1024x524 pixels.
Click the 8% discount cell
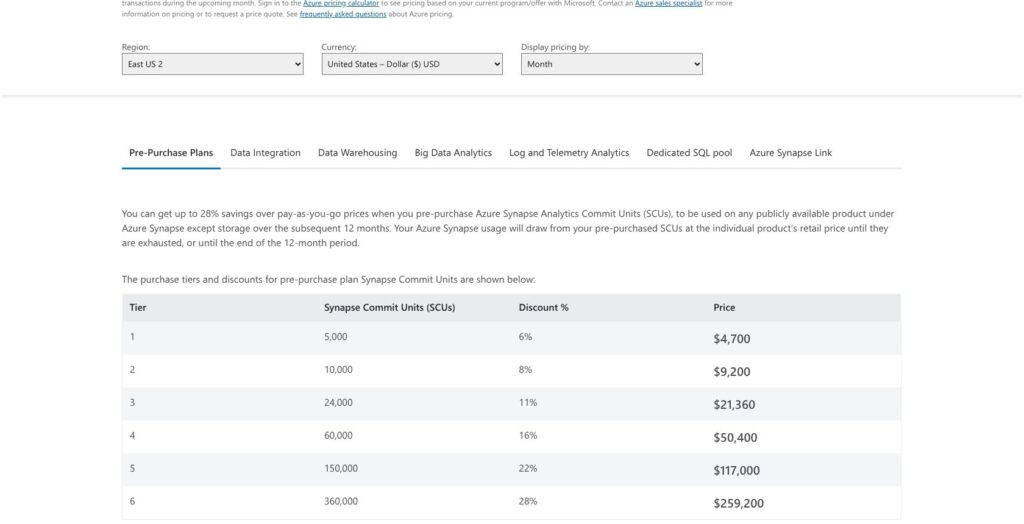tap(525, 370)
